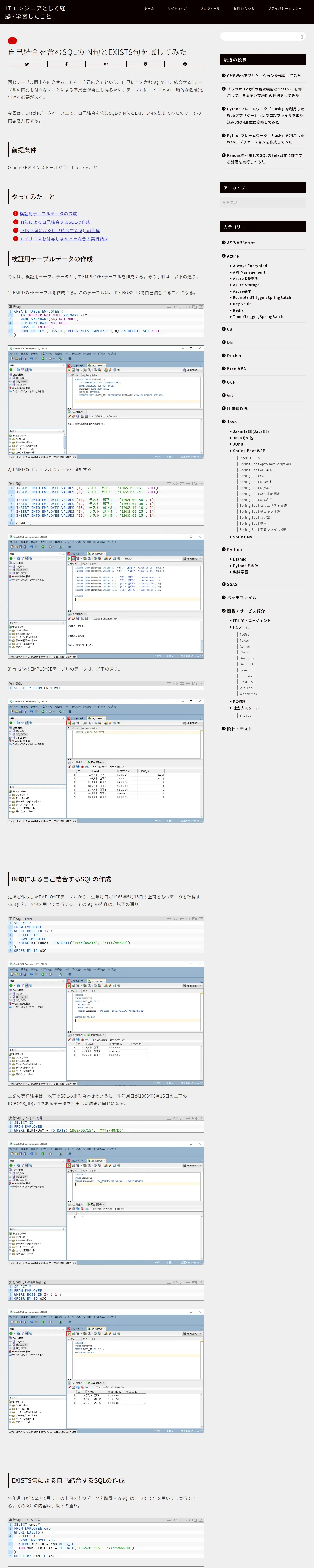Open the ホーム menu item
Screen dimensions: 314x1568
click(149, 9)
